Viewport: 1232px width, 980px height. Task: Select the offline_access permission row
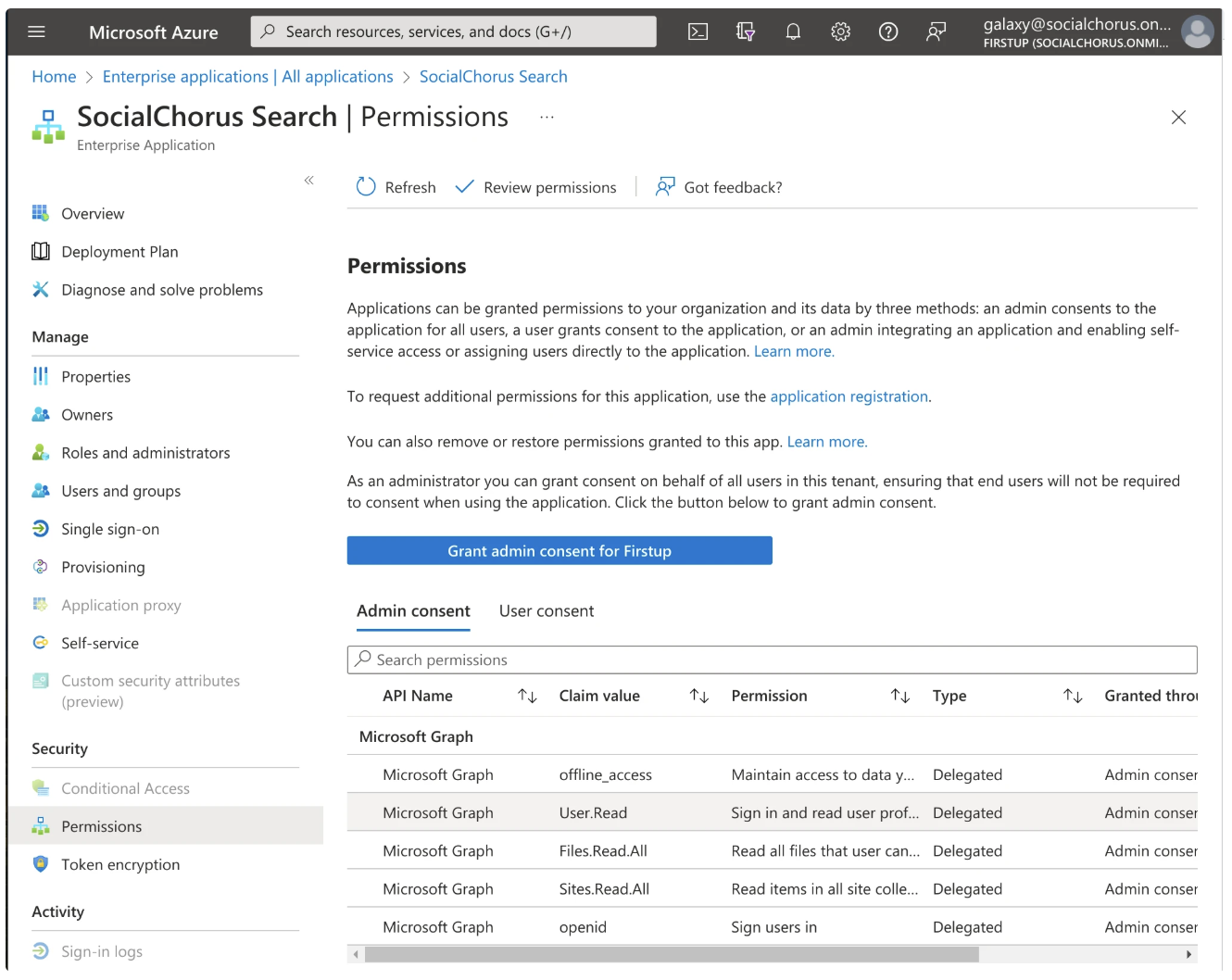(773, 774)
